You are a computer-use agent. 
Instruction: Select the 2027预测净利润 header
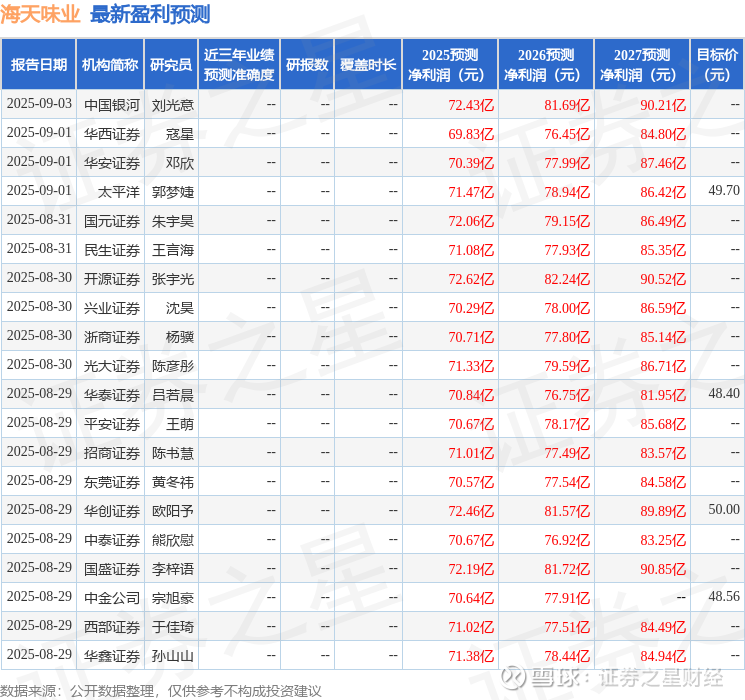click(642, 65)
